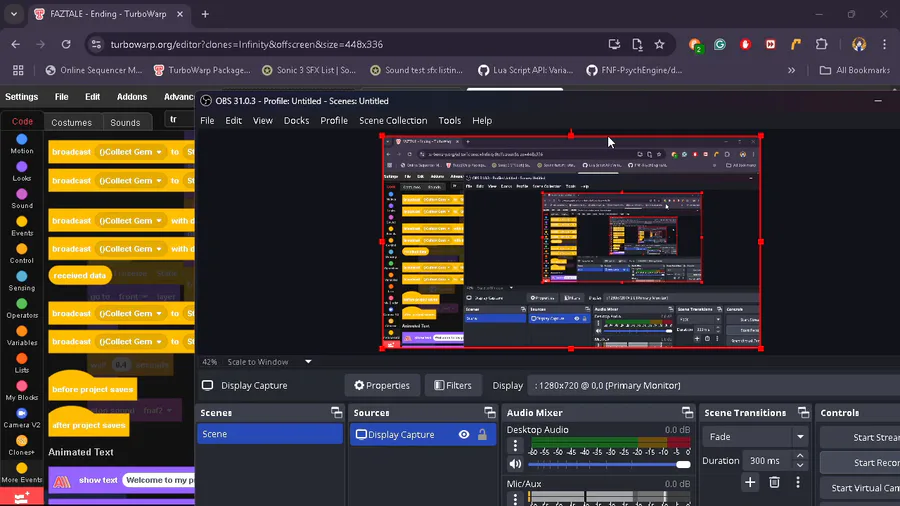900x506 pixels.
Task: Click Start Virtual Camera button
Action: click(860, 488)
